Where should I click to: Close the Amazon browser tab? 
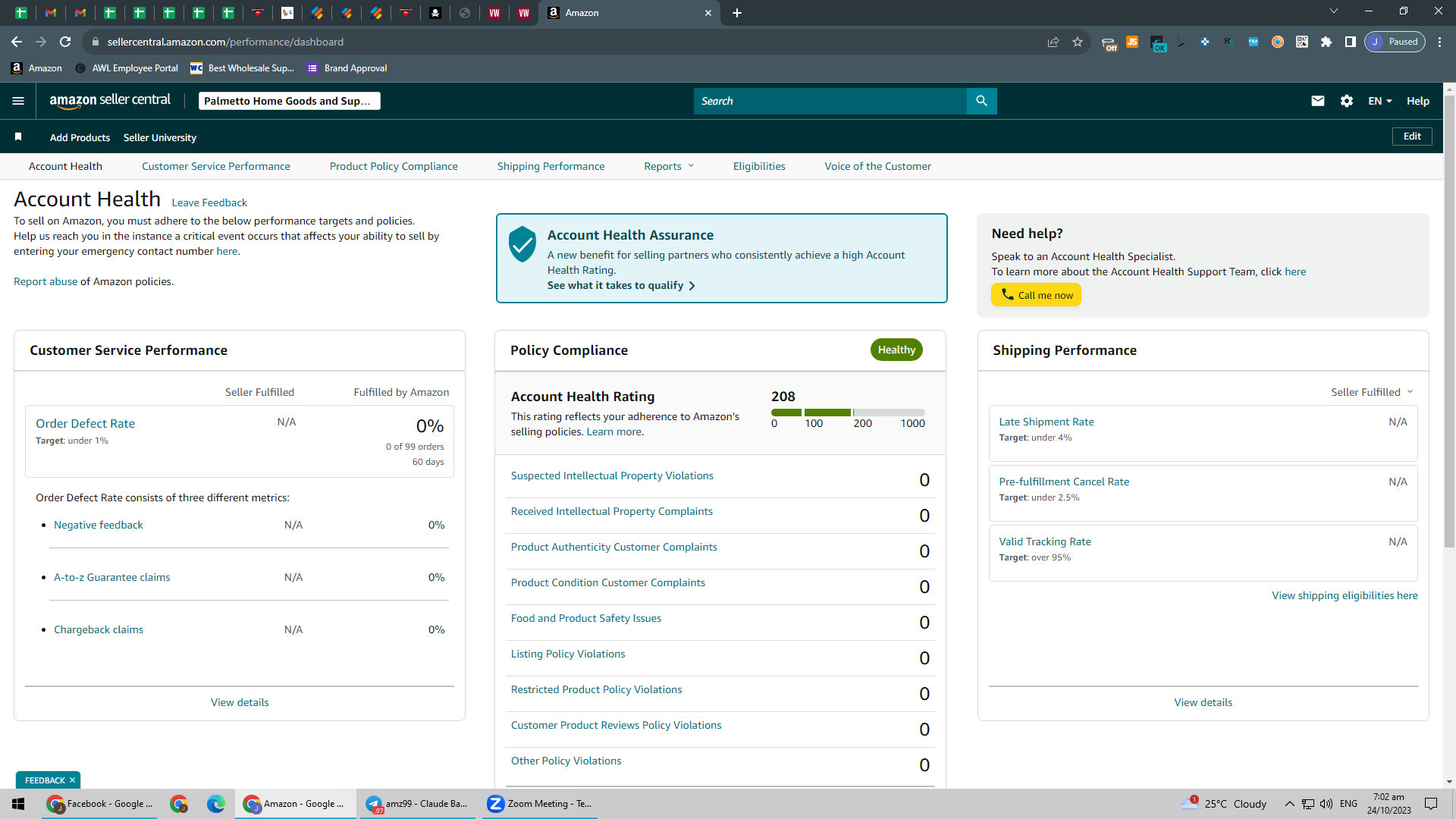point(708,13)
